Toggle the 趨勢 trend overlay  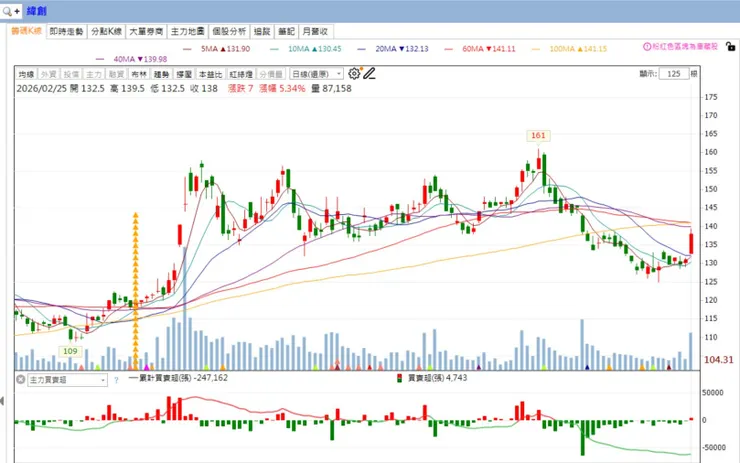coord(161,75)
